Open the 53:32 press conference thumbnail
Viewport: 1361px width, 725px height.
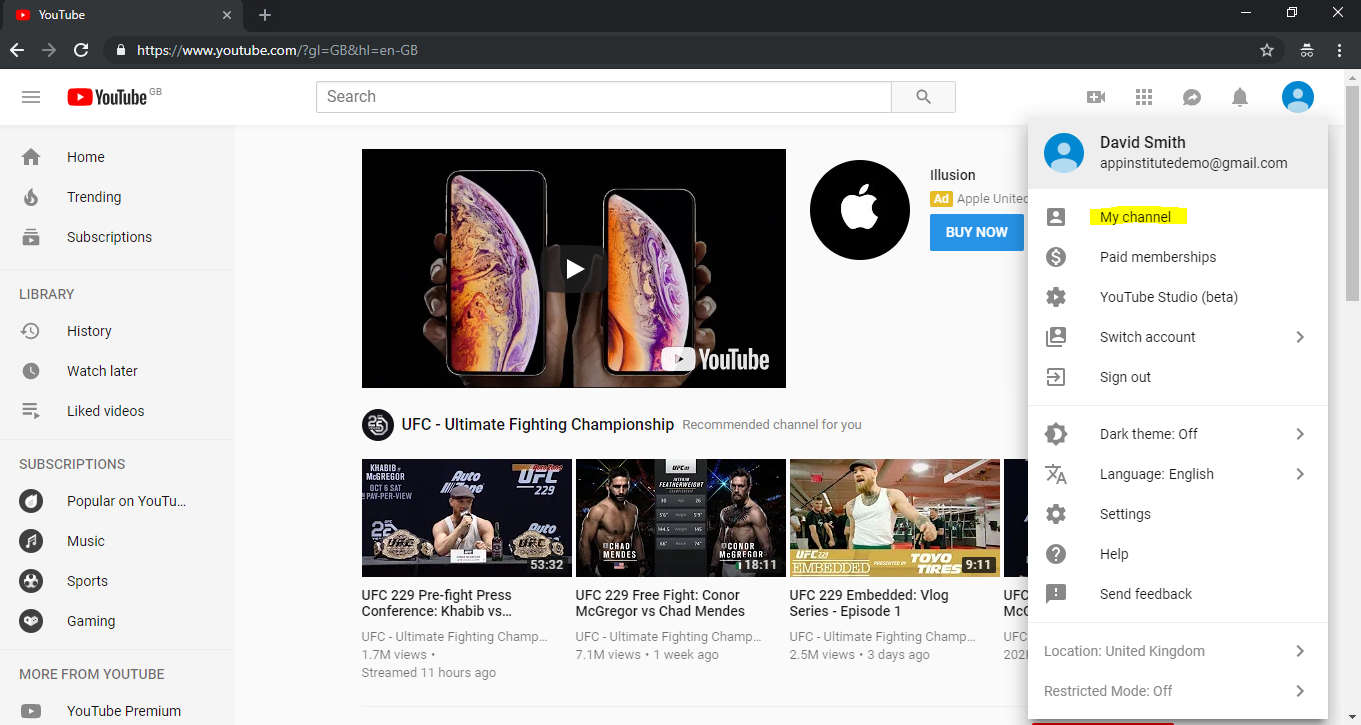(x=467, y=518)
